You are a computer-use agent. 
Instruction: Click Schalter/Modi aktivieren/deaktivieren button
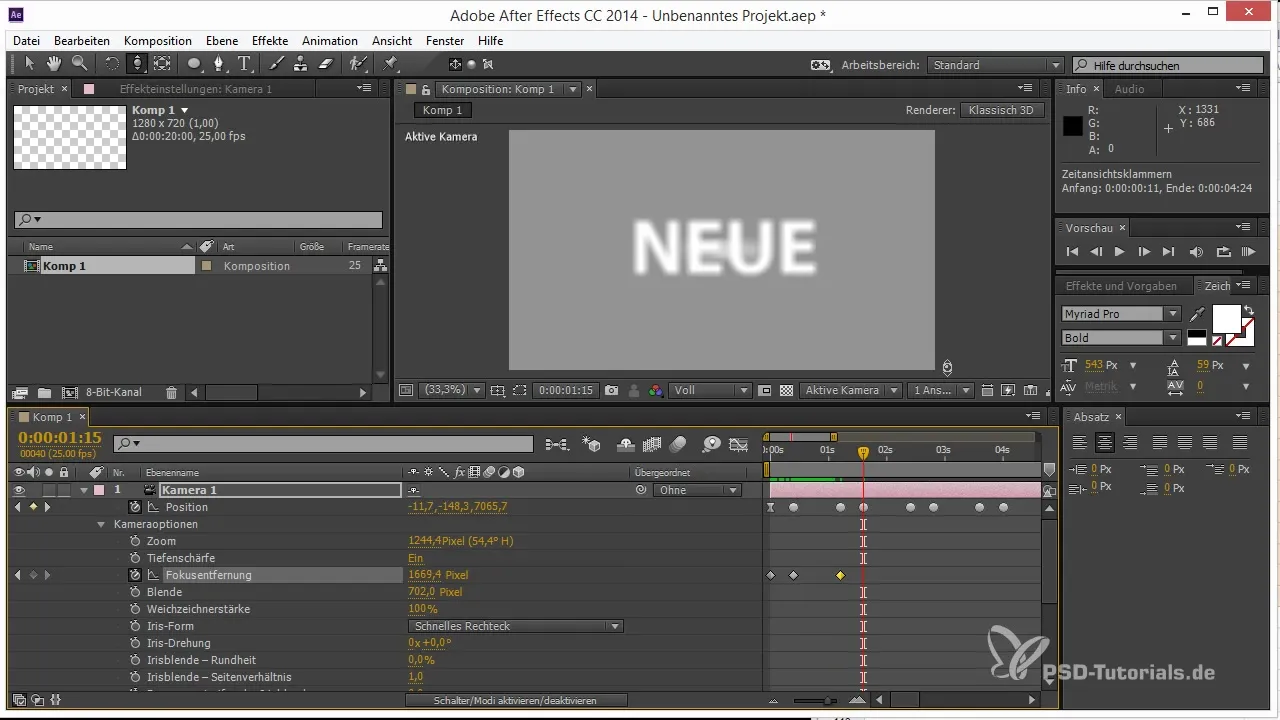(515, 701)
